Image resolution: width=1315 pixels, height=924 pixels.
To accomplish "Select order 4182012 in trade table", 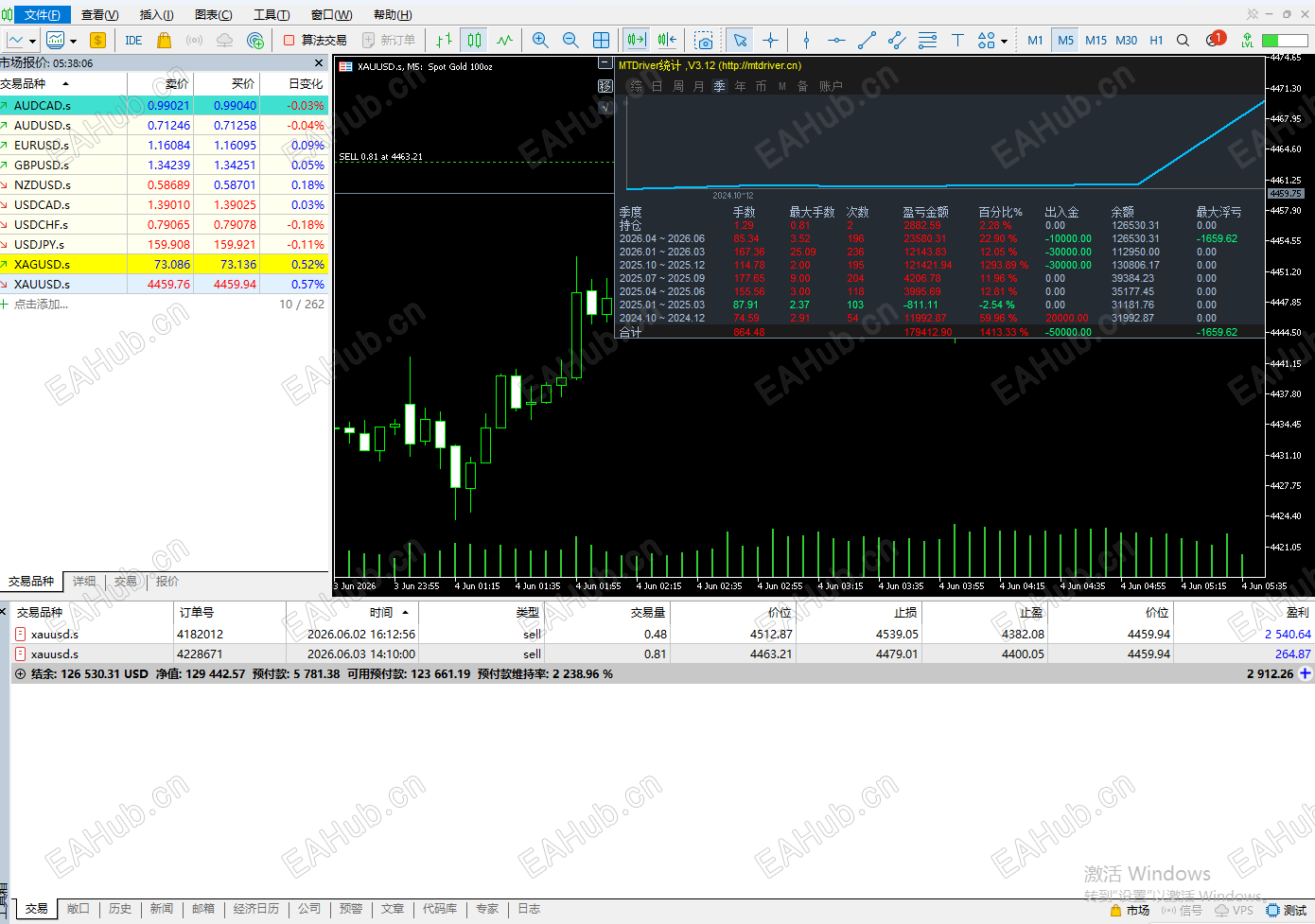I will coord(662,634).
